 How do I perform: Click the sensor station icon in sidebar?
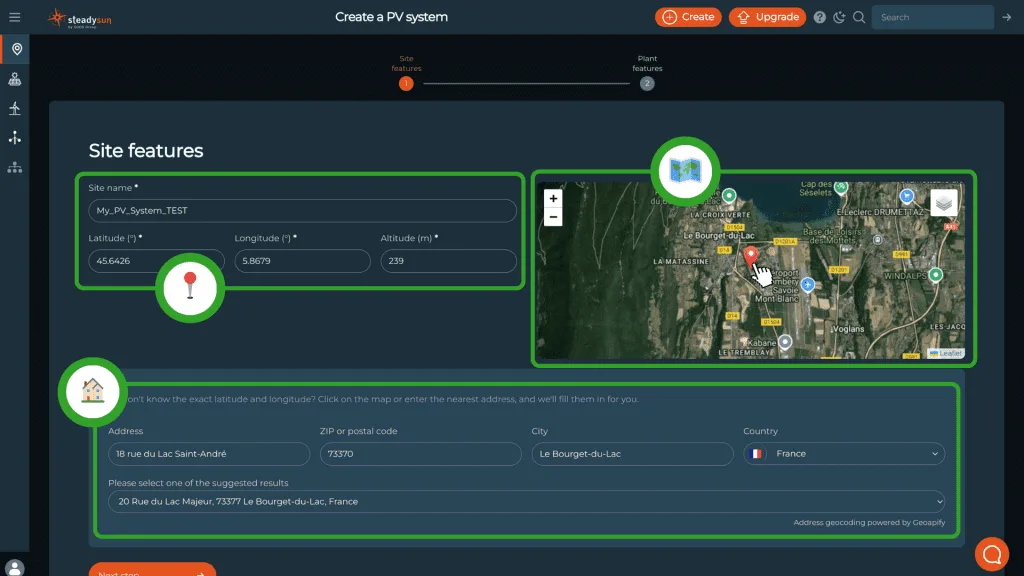click(14, 138)
